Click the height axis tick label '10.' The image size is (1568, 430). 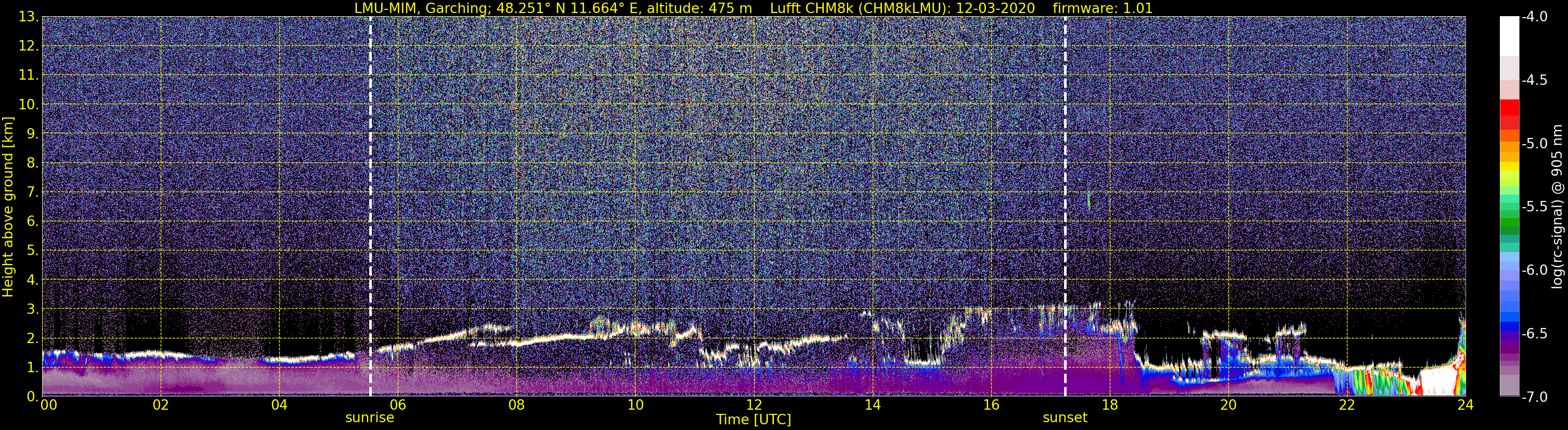[28, 105]
